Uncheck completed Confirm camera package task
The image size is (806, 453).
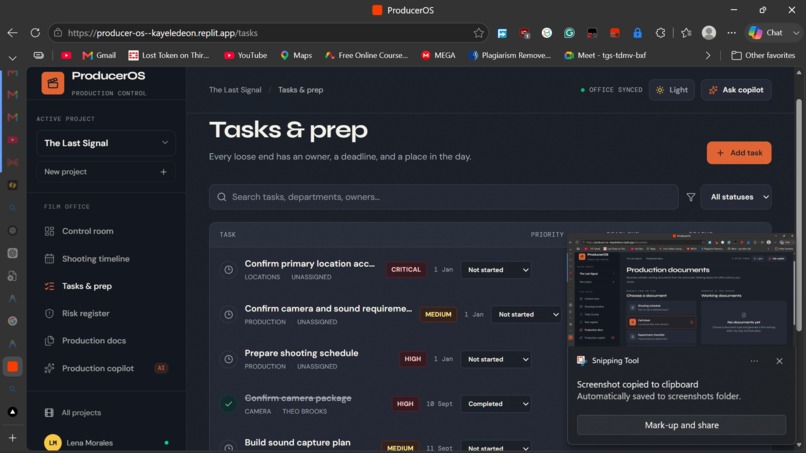coord(229,404)
